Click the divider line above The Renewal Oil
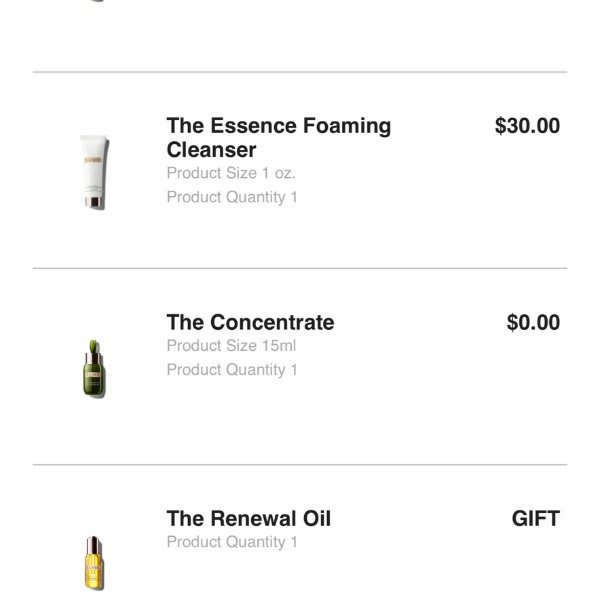 tap(300, 464)
